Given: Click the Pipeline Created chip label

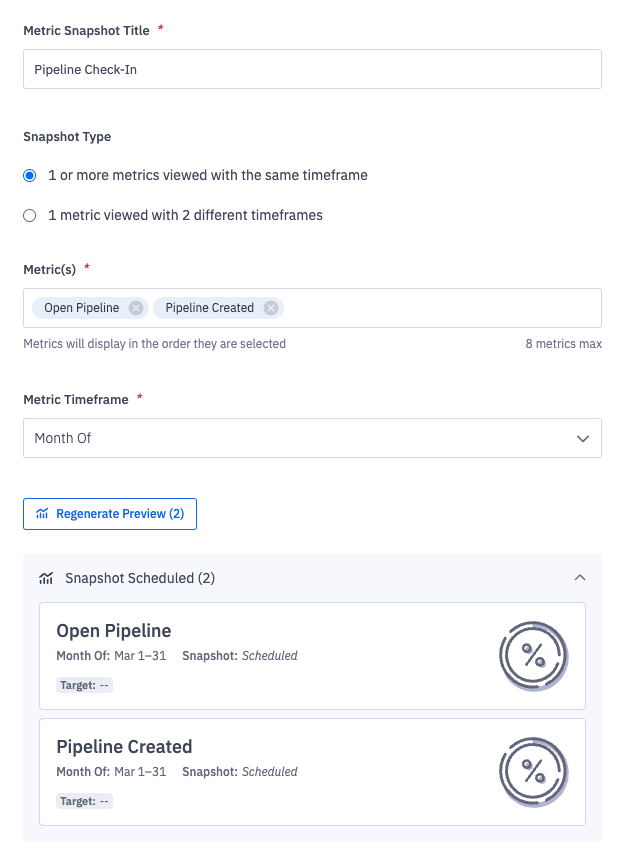Looking at the screenshot, I should click(209, 308).
